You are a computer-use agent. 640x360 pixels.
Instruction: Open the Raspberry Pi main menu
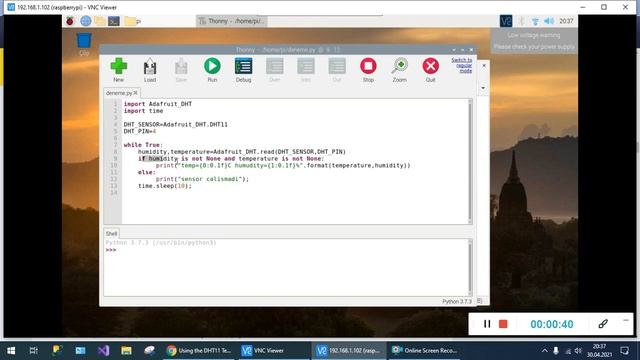click(70, 21)
